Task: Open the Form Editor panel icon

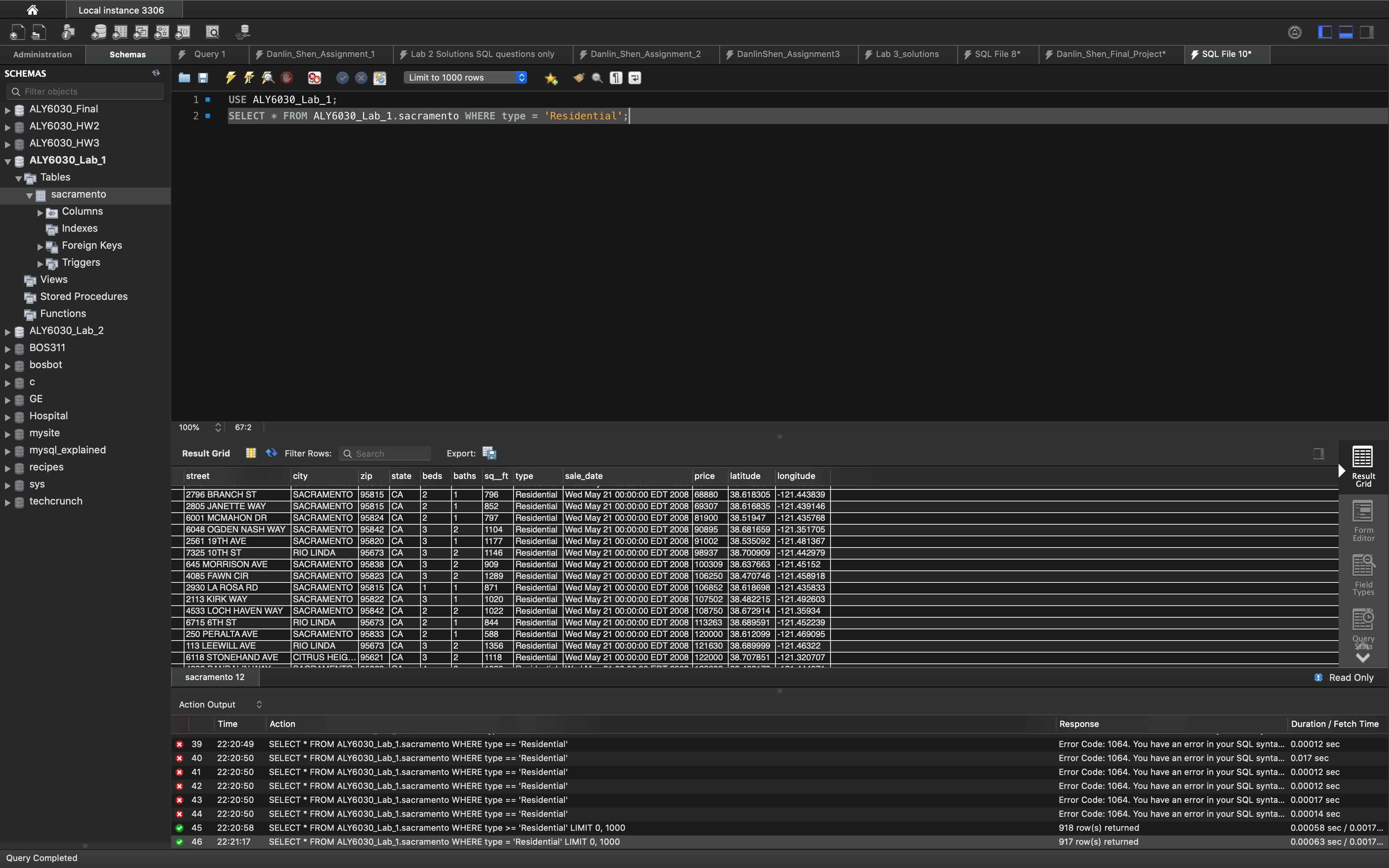Action: (1363, 520)
